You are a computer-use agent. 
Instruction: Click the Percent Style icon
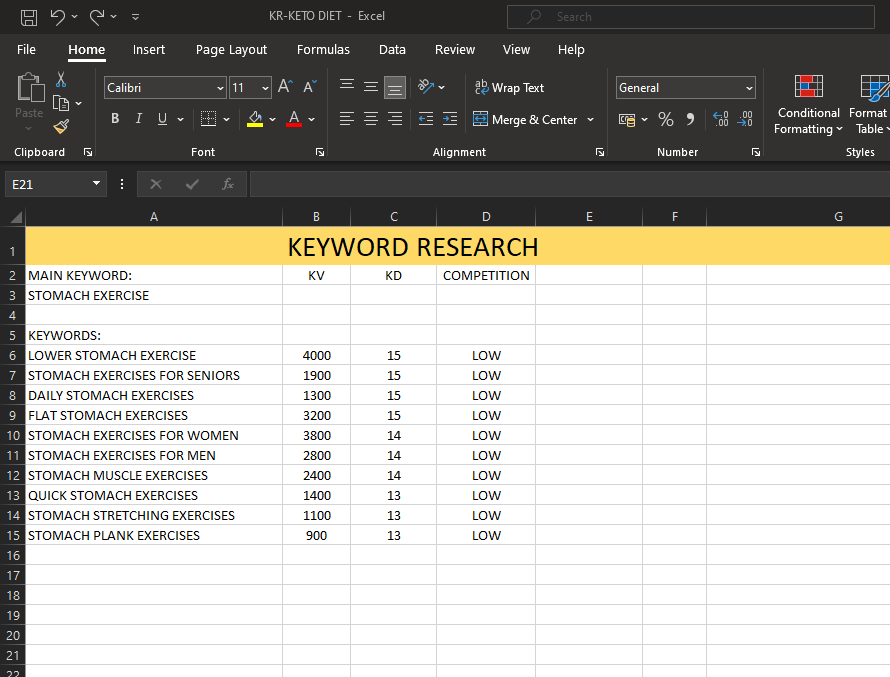pyautogui.click(x=665, y=120)
